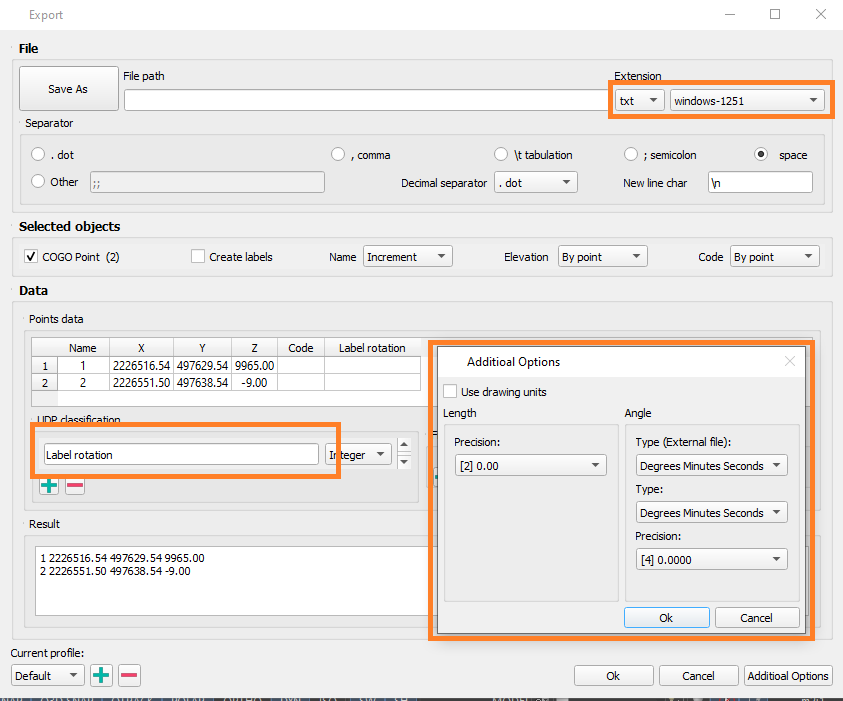Move UDP classification down with arrow
The image size is (843, 701).
tap(404, 462)
